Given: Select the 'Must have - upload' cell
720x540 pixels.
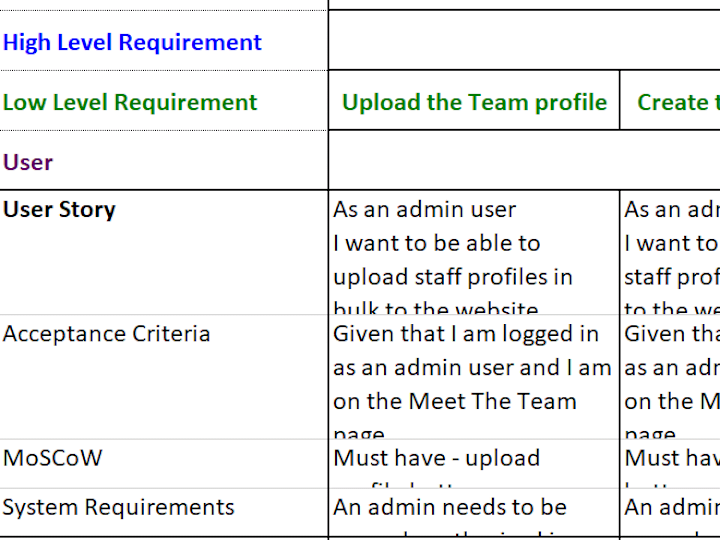Looking at the screenshot, I should [474, 464].
